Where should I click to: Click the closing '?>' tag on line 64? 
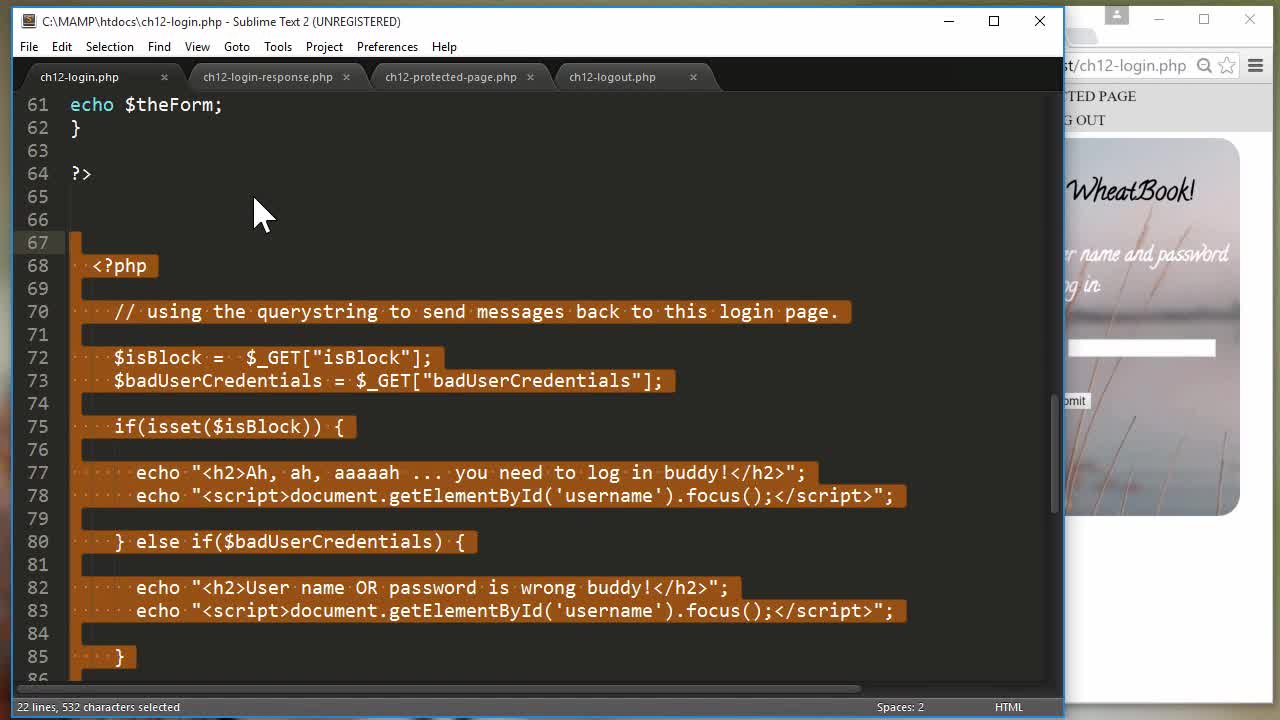click(81, 173)
